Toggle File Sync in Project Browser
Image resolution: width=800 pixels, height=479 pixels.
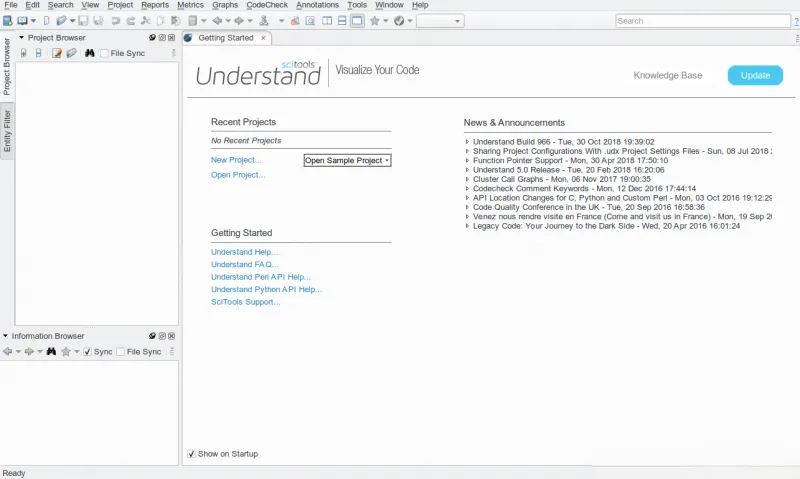click(105, 53)
